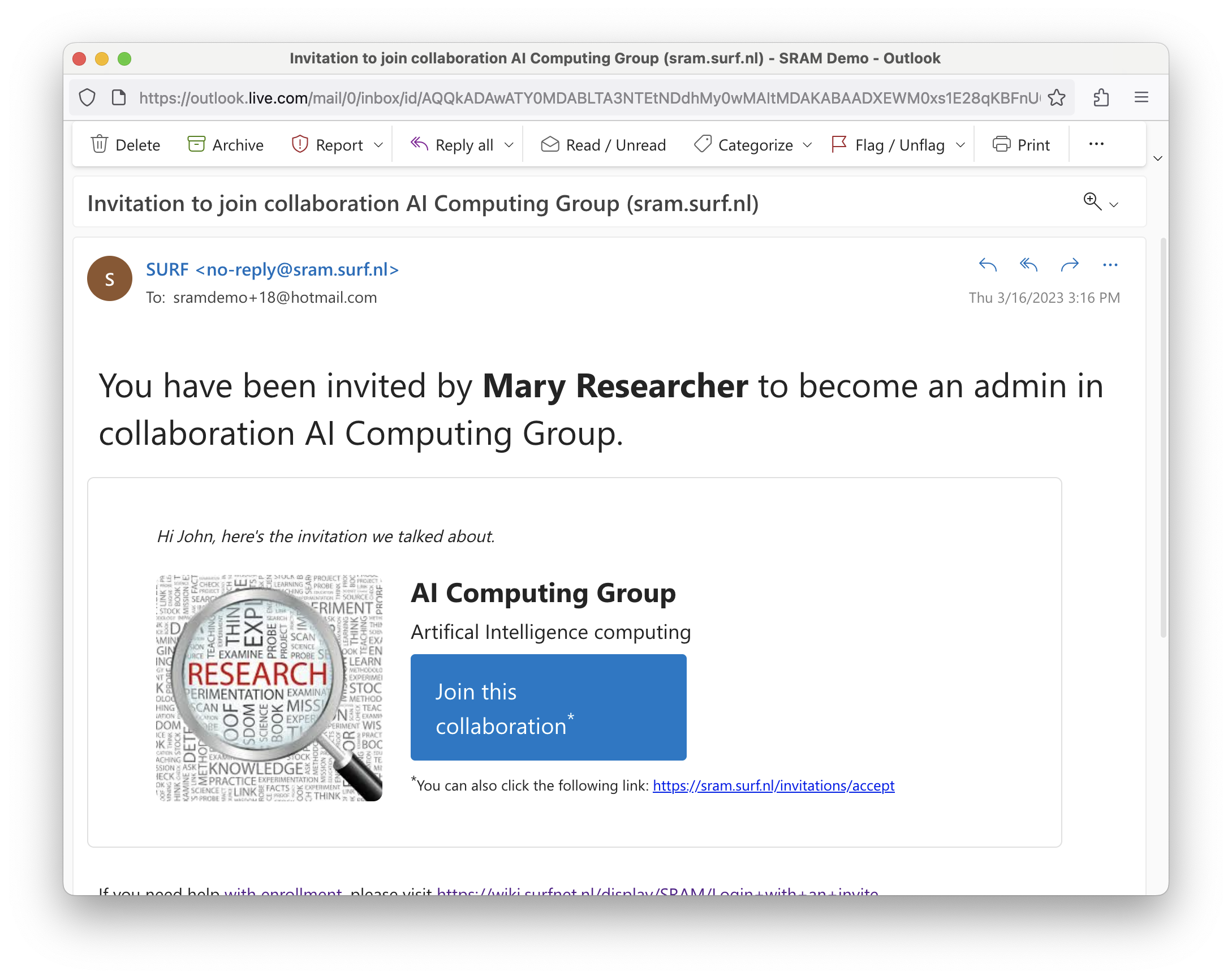Screen dimensions: 1232x979
Task: Click the Reply all toolbar button
Action: pos(452,145)
